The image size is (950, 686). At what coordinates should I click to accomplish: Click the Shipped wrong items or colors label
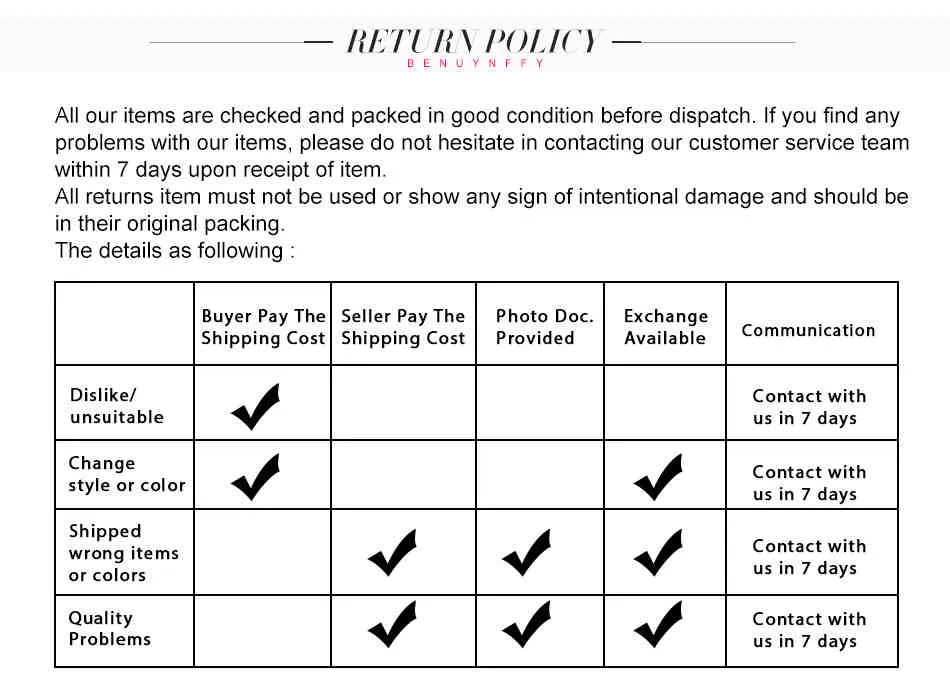tap(123, 553)
